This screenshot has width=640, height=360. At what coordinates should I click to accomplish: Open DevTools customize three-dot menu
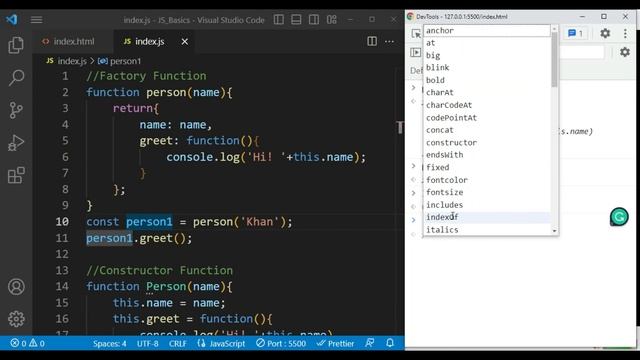[625, 33]
